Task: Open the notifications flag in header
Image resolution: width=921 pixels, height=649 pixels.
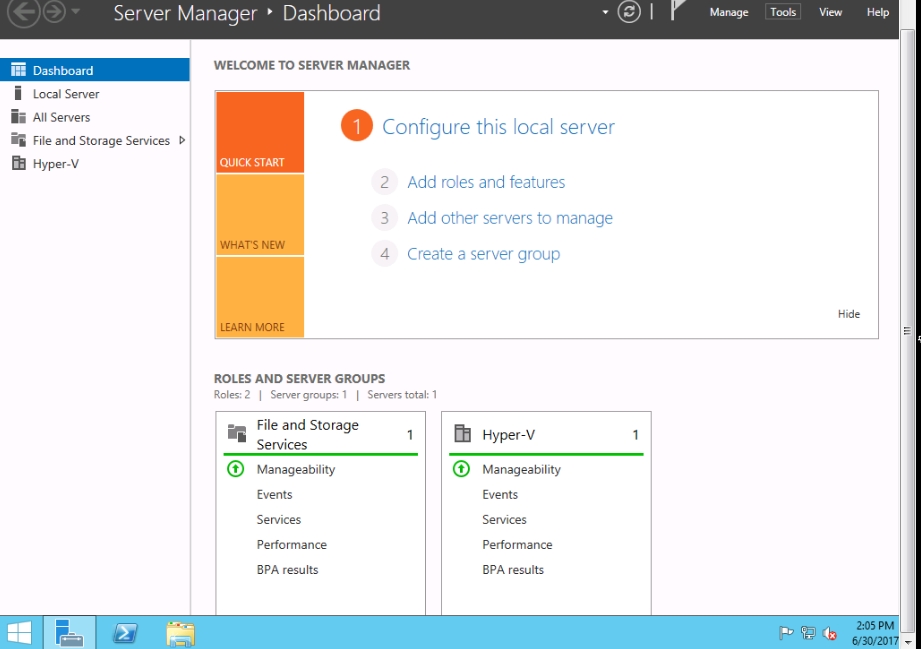Action: pyautogui.click(x=677, y=10)
